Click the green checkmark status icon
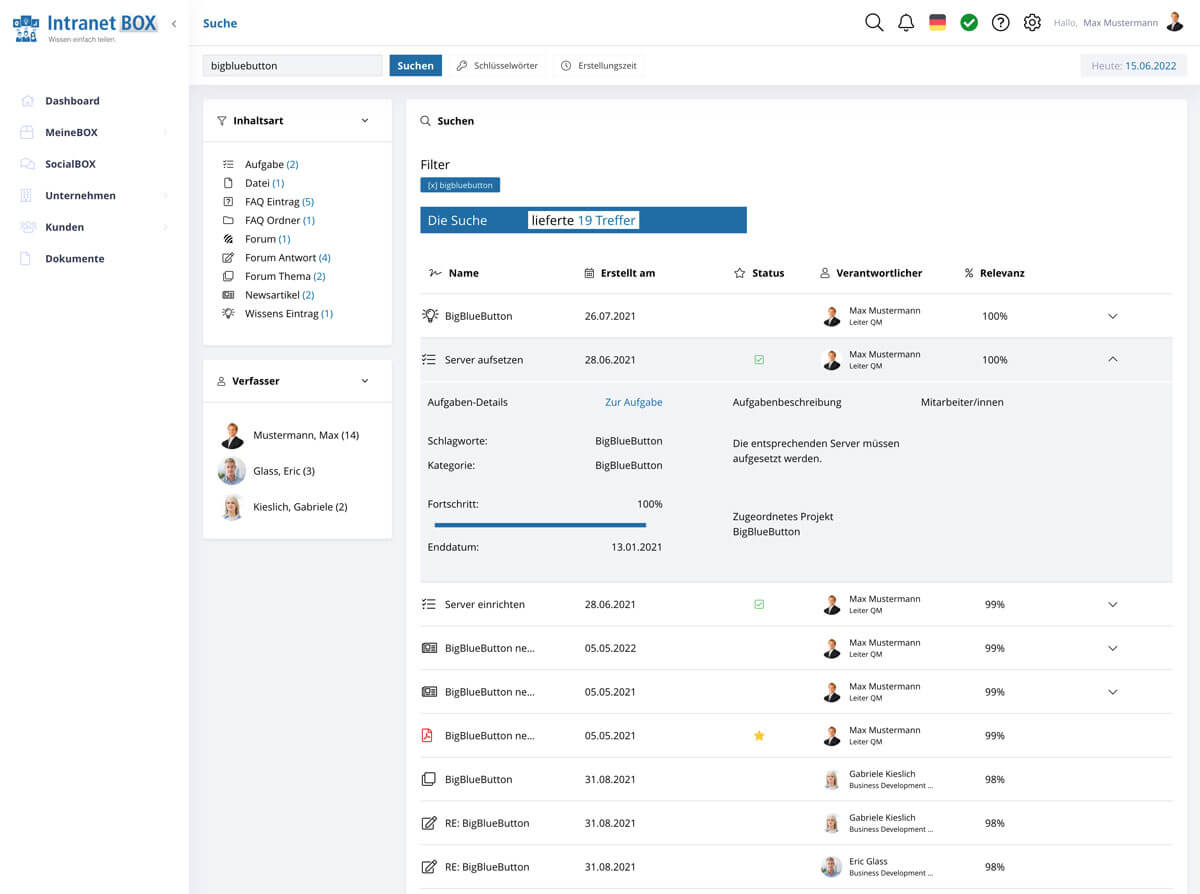Viewport: 1200px width, 894px height. (969, 22)
